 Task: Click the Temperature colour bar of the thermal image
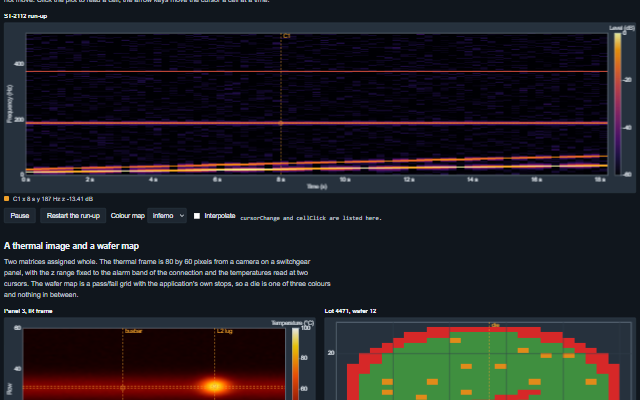(295, 364)
